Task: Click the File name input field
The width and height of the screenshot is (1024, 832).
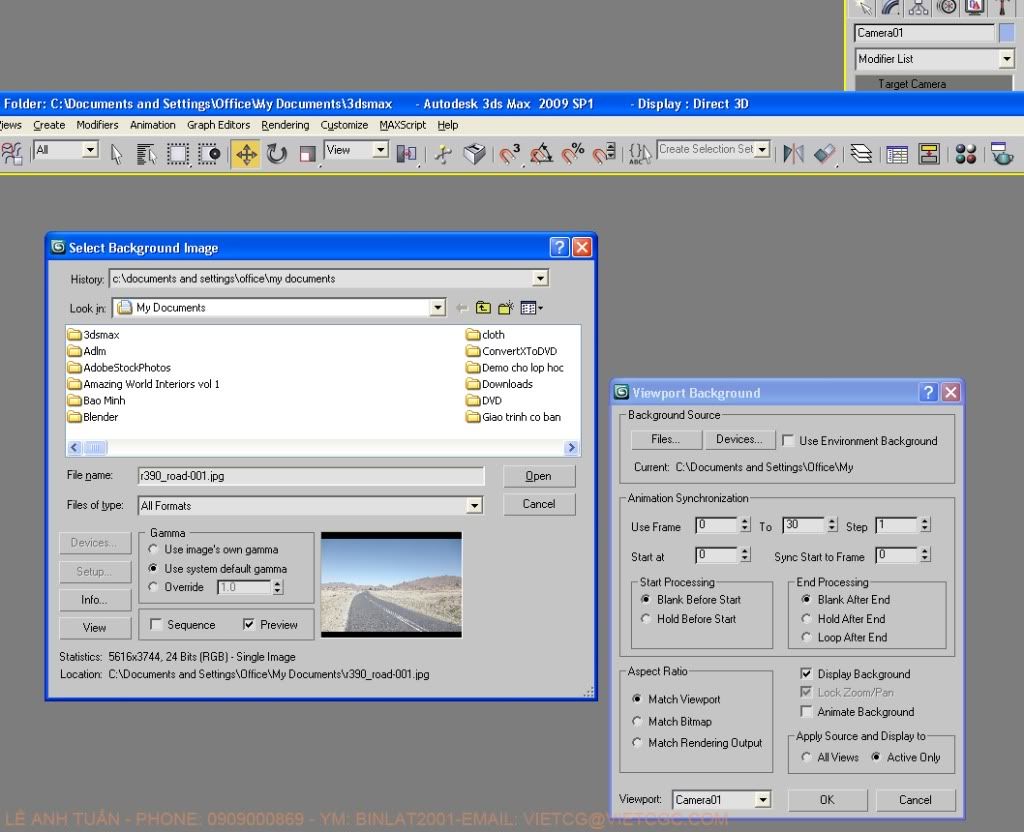Action: coord(311,476)
